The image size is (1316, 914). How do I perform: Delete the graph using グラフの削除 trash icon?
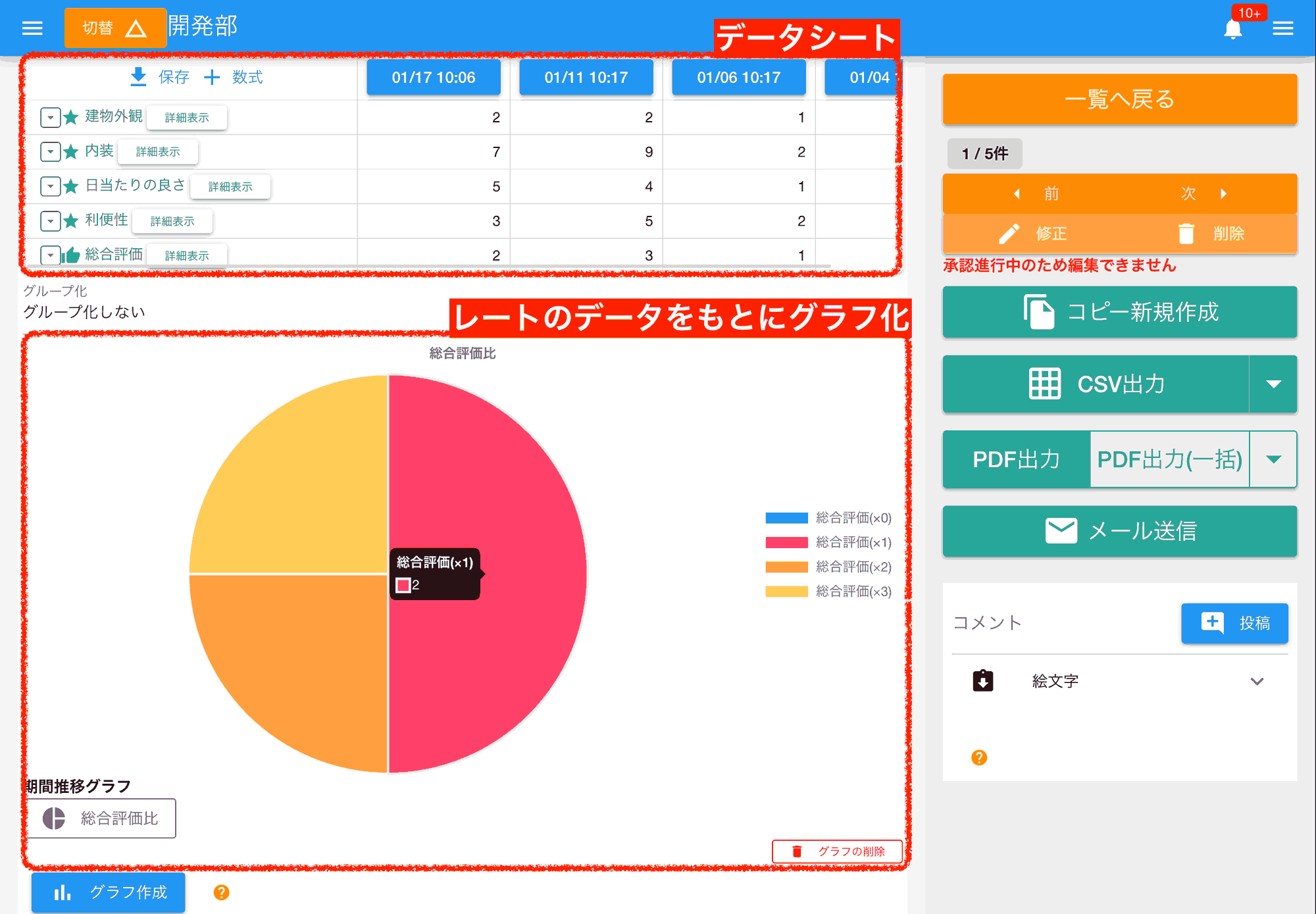point(797,851)
